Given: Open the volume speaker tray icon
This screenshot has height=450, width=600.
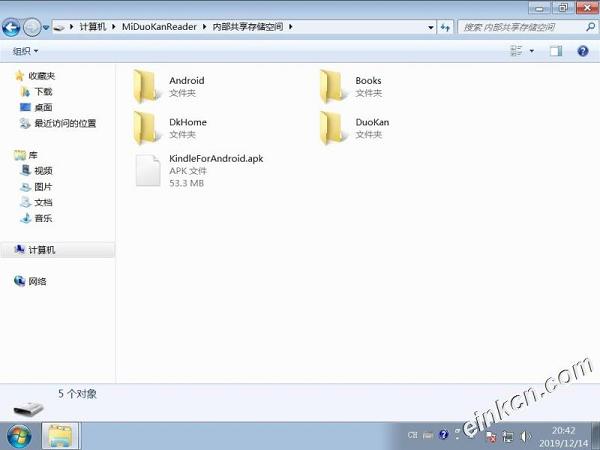Looking at the screenshot, I should pyautogui.click(x=525, y=436).
